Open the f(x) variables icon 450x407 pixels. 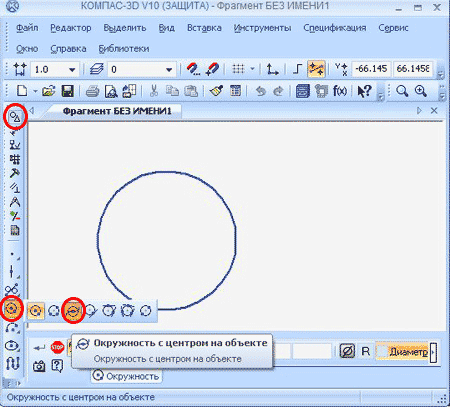tap(340, 91)
